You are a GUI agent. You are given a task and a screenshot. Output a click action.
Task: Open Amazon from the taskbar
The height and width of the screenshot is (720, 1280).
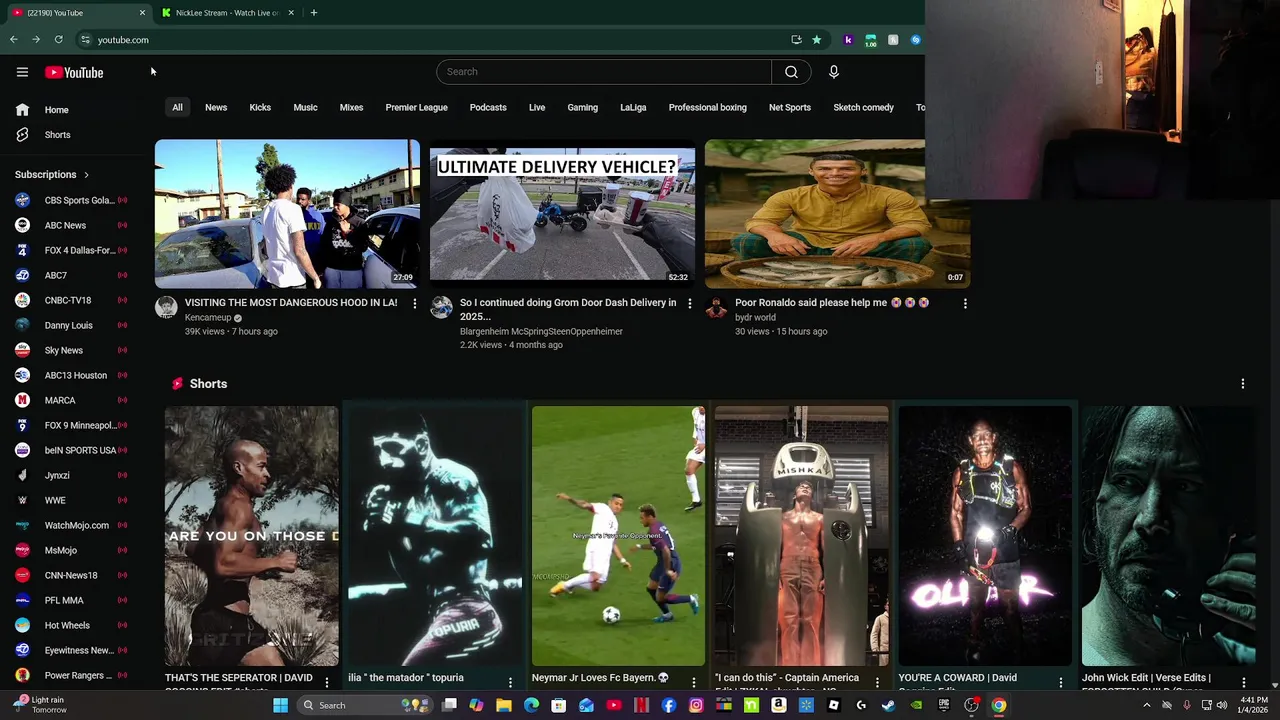[x=779, y=705]
